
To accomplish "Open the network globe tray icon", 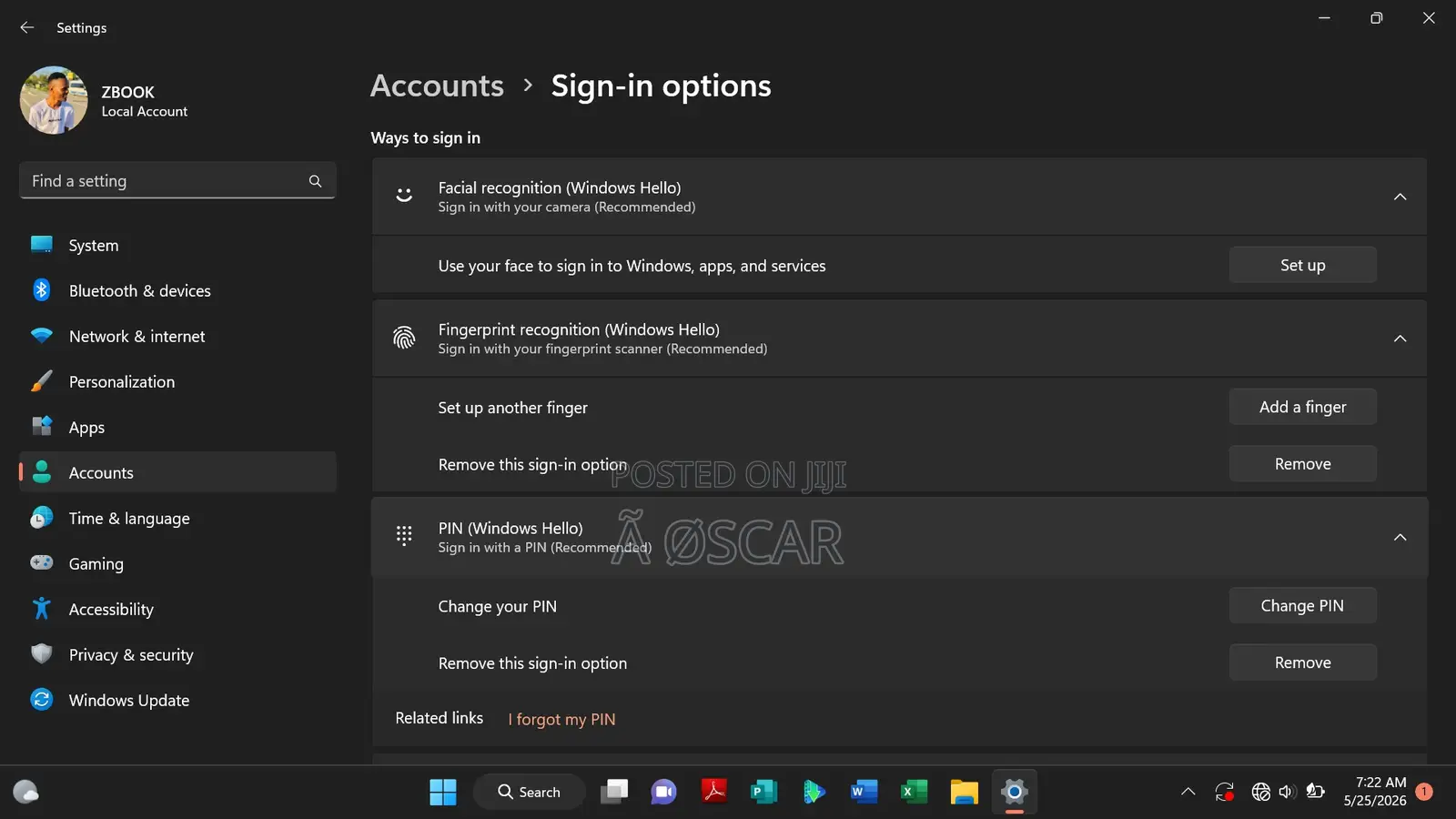I will [1260, 792].
